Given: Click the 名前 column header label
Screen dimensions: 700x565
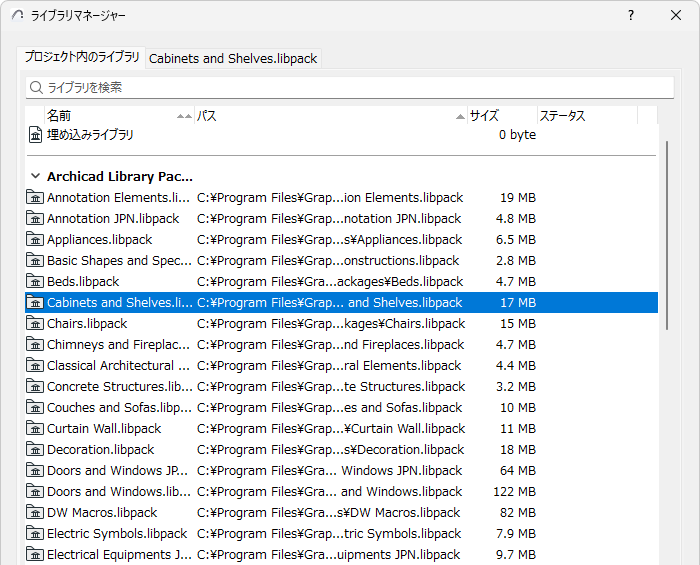Looking at the screenshot, I should pyautogui.click(x=59, y=116).
